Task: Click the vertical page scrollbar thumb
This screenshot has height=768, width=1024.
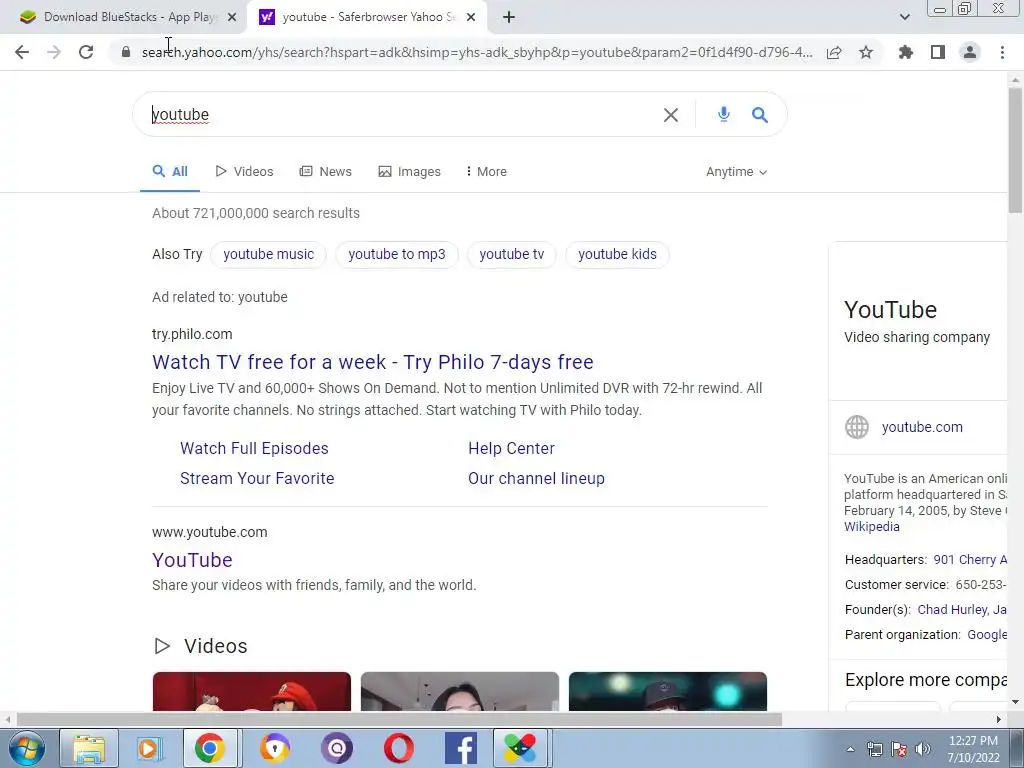Action: (1015, 149)
